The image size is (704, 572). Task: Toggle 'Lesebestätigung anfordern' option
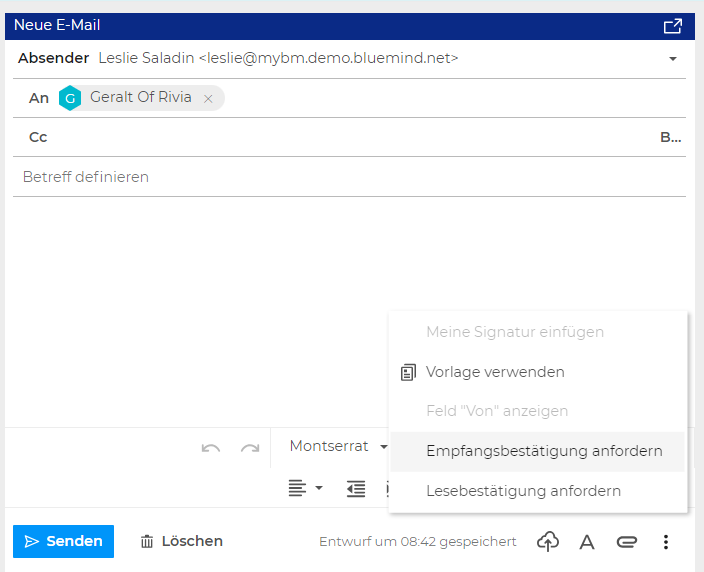pyautogui.click(x=523, y=491)
